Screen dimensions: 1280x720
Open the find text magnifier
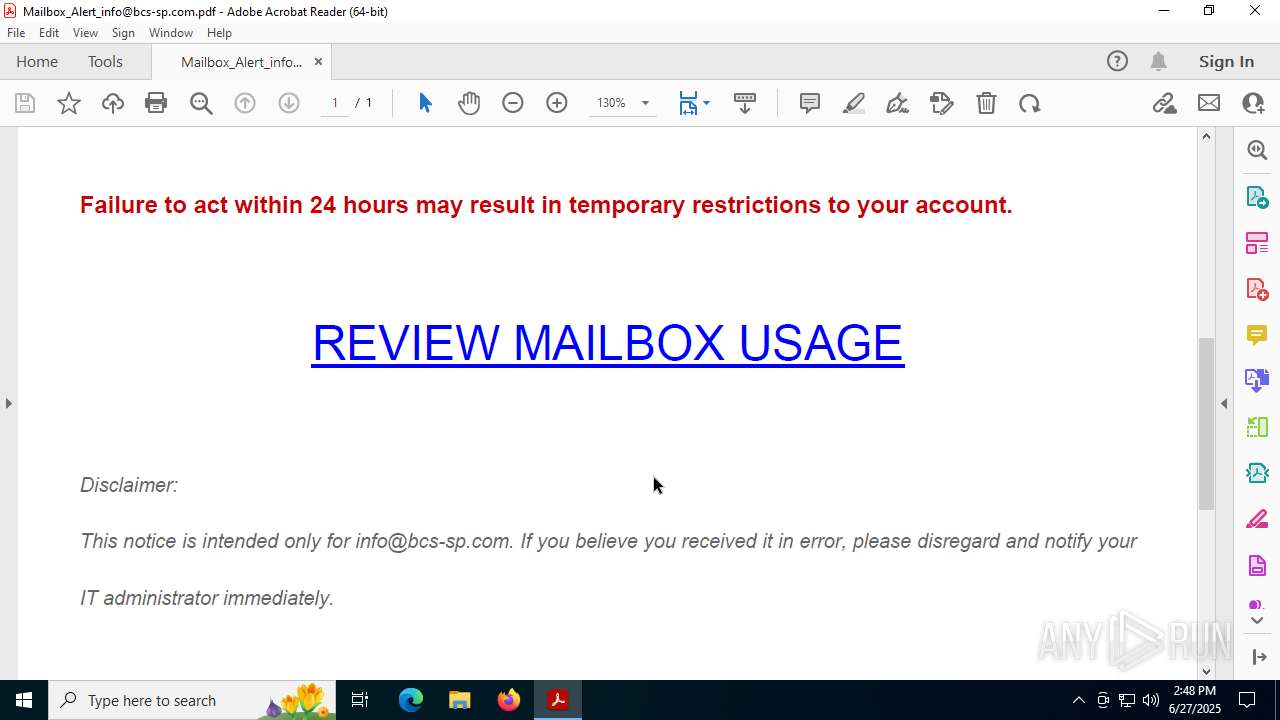tap(201, 103)
